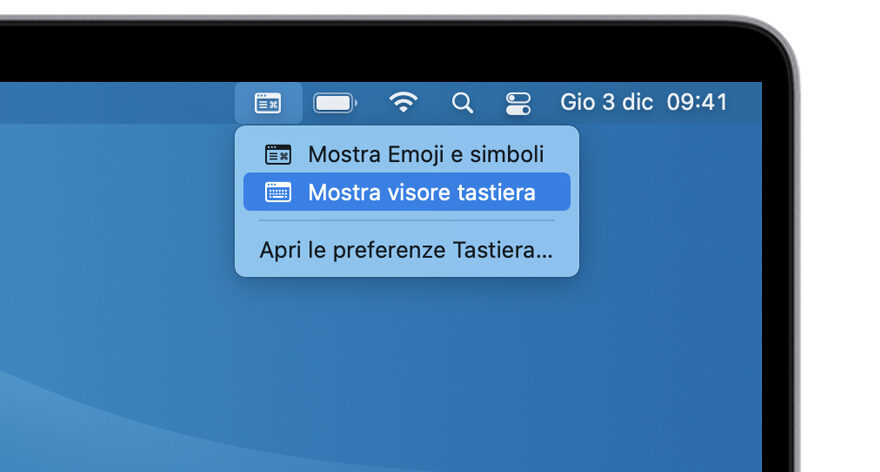Click the keyboard icon beside visore tastiera
Image resolution: width=880 pixels, height=472 pixels.
(278, 192)
